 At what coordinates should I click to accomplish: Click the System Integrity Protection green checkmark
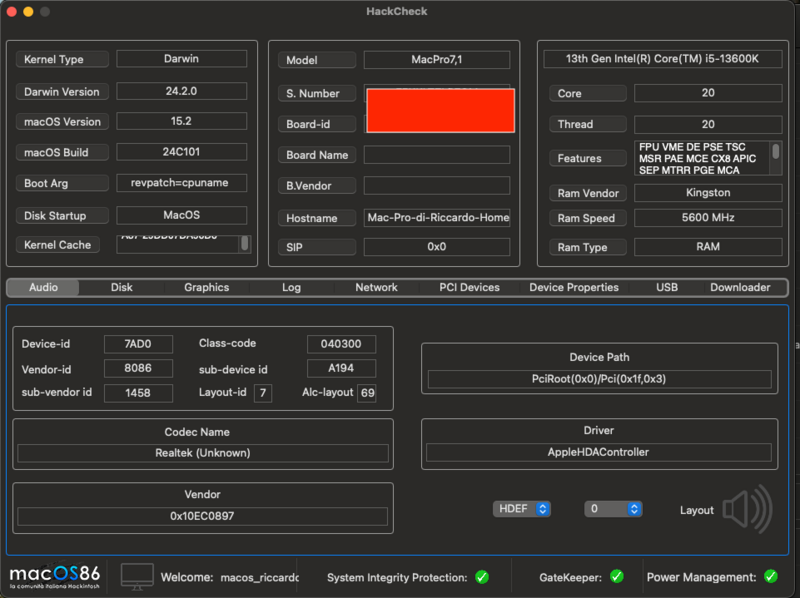(482, 577)
